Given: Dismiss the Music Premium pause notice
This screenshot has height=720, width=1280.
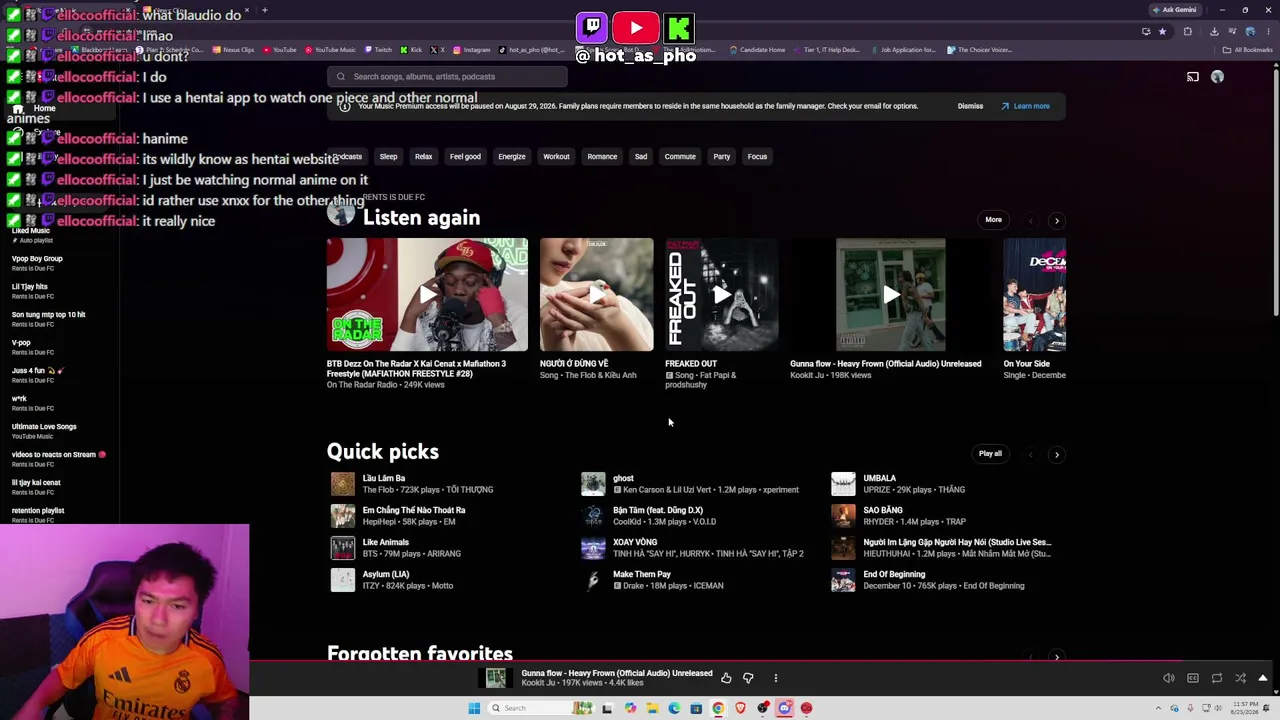Looking at the screenshot, I should (970, 106).
